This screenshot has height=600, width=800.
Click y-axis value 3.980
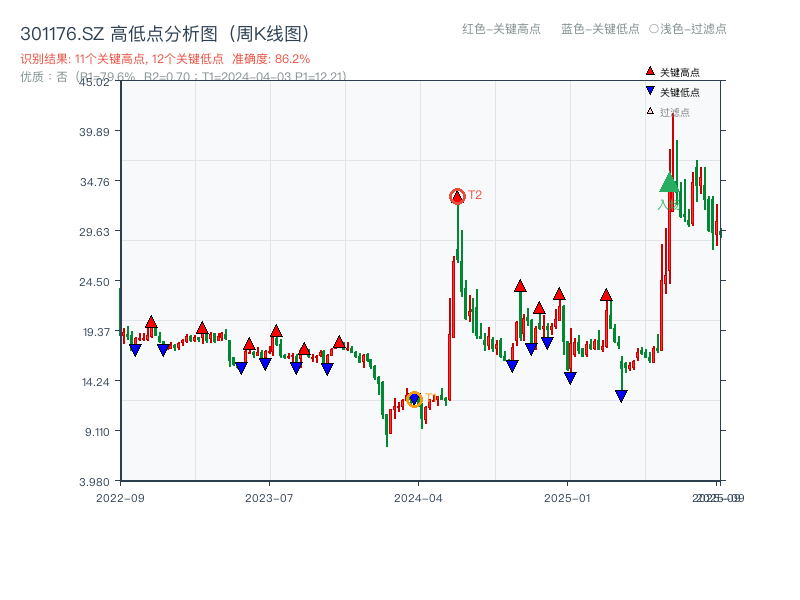click(x=94, y=482)
